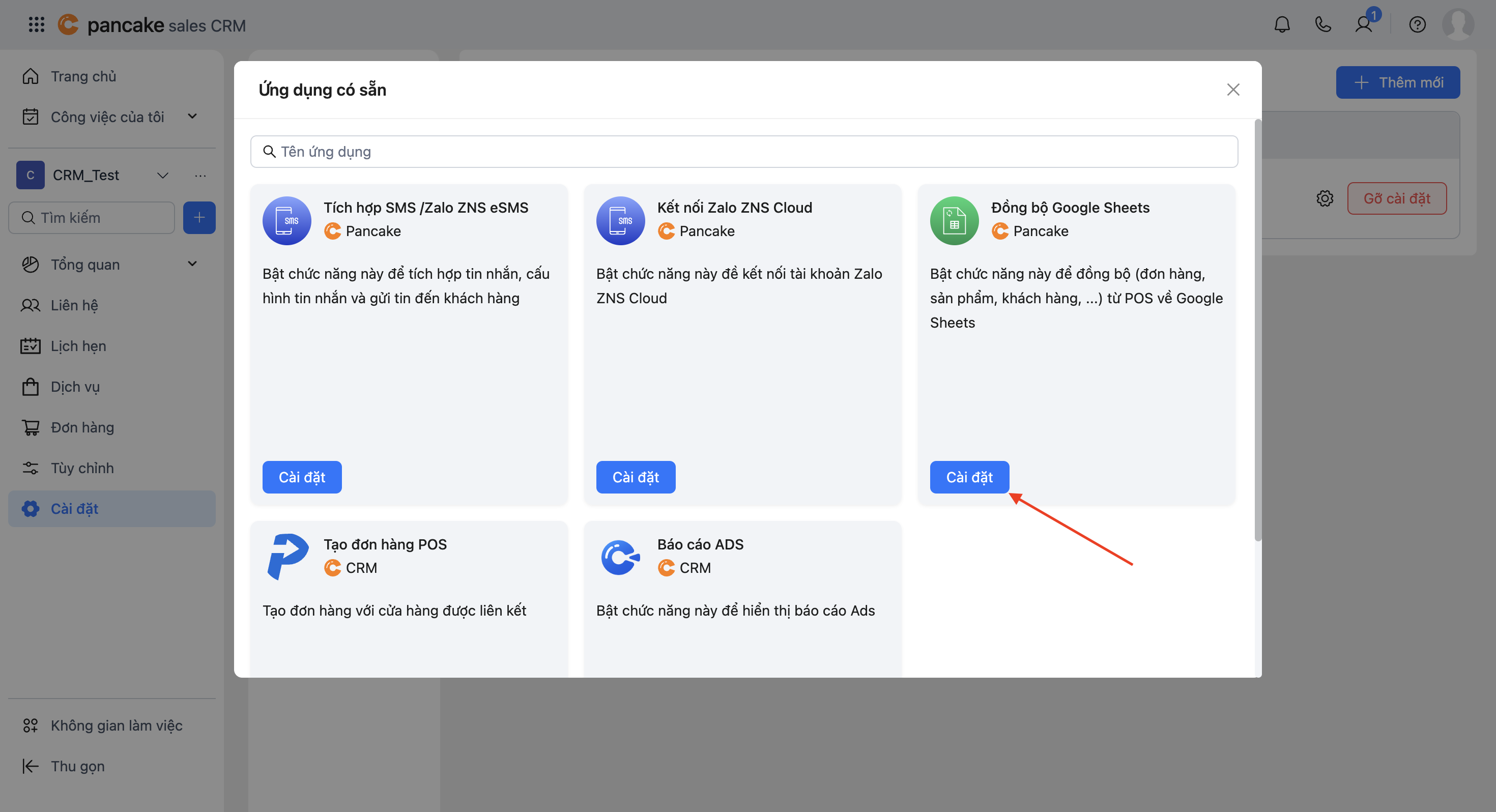Viewport: 1496px width, 812px height.
Task: Expand the Tổng quan section
Action: coord(192,264)
